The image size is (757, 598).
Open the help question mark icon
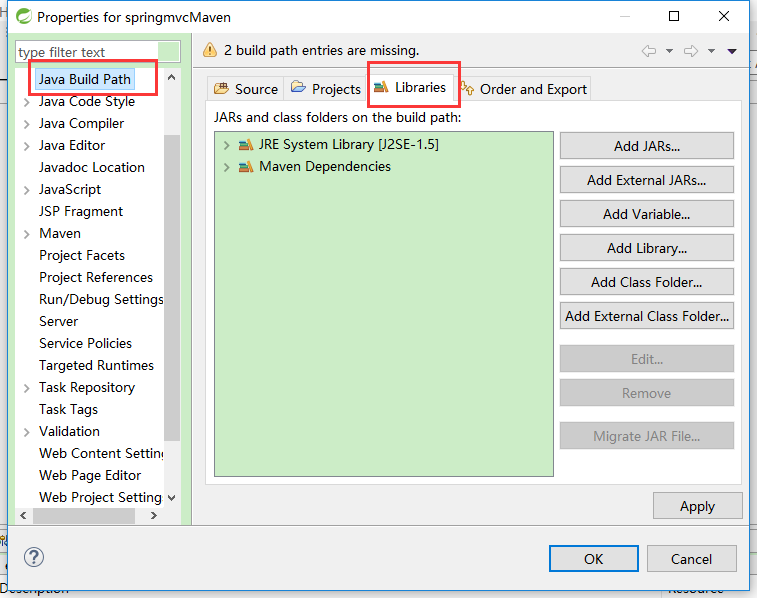click(x=34, y=557)
